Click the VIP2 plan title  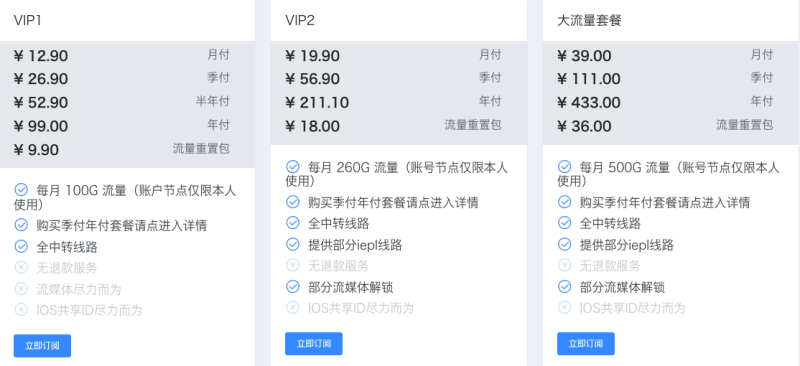(x=300, y=21)
